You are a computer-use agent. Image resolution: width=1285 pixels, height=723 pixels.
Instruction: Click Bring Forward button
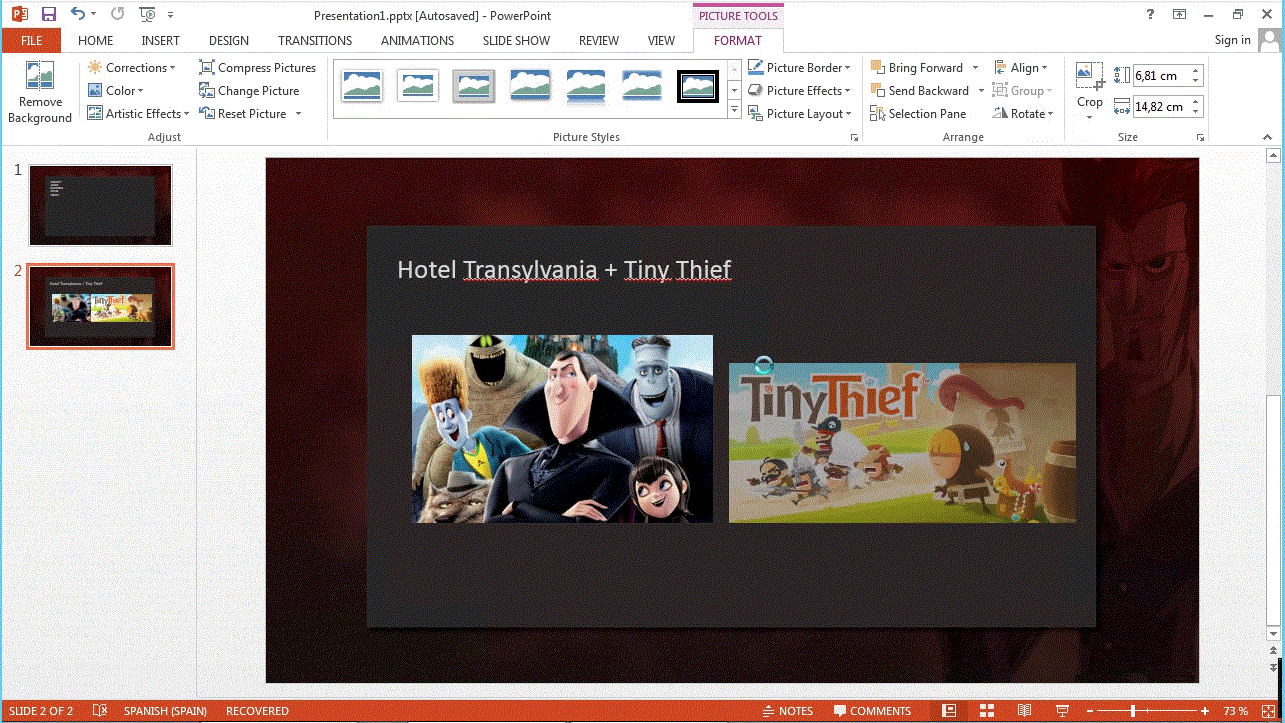tap(917, 68)
